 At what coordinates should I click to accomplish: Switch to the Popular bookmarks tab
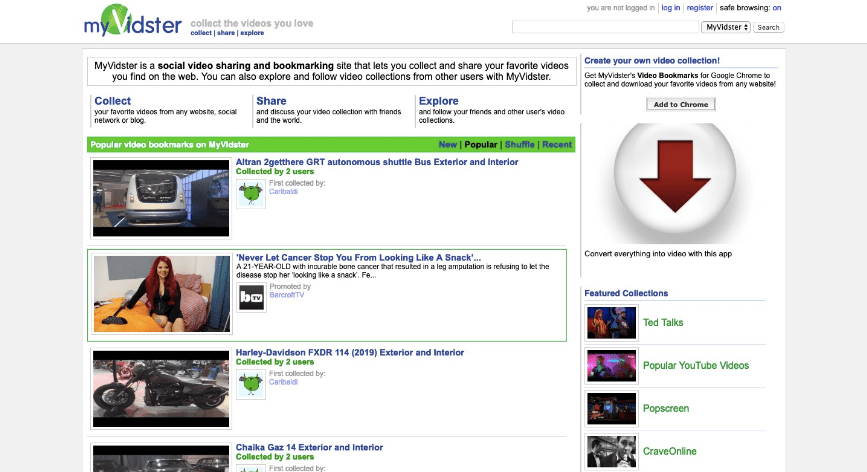tap(480, 144)
